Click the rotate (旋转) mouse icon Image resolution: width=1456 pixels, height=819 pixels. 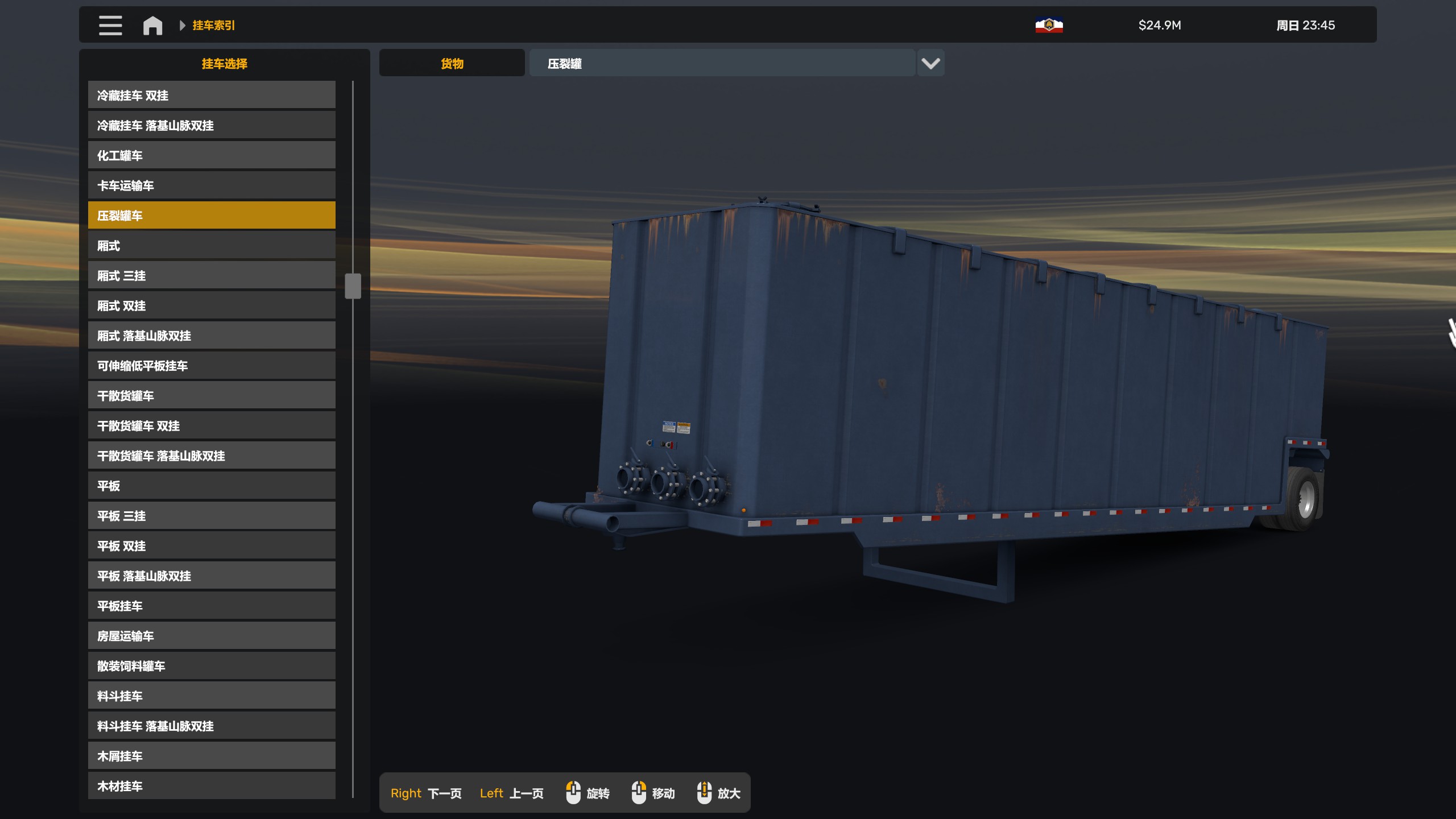point(573,792)
